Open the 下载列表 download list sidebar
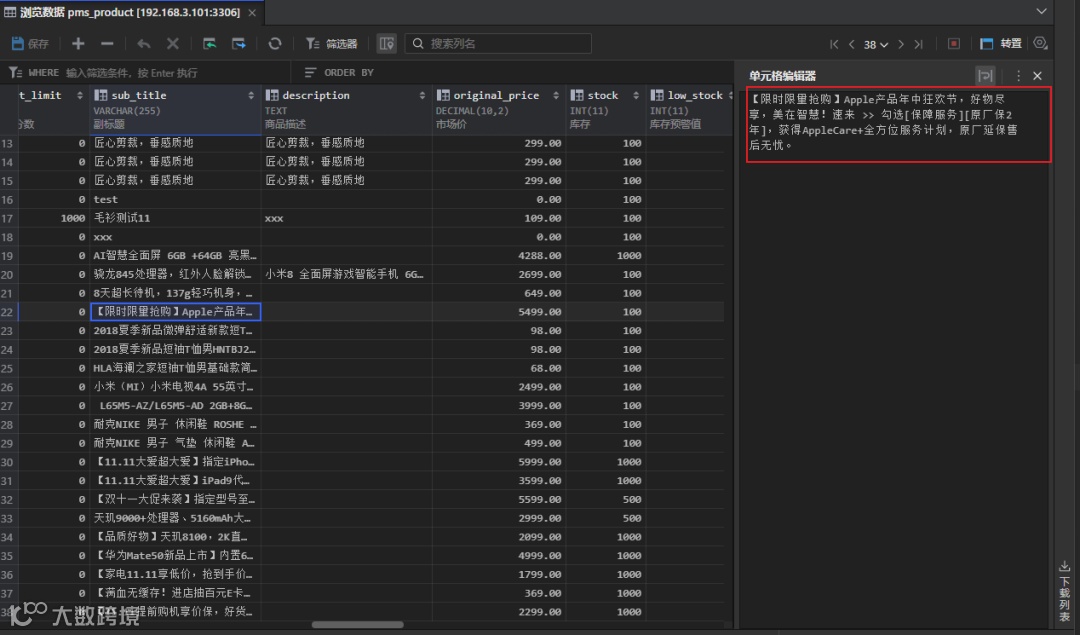 [x=1064, y=593]
